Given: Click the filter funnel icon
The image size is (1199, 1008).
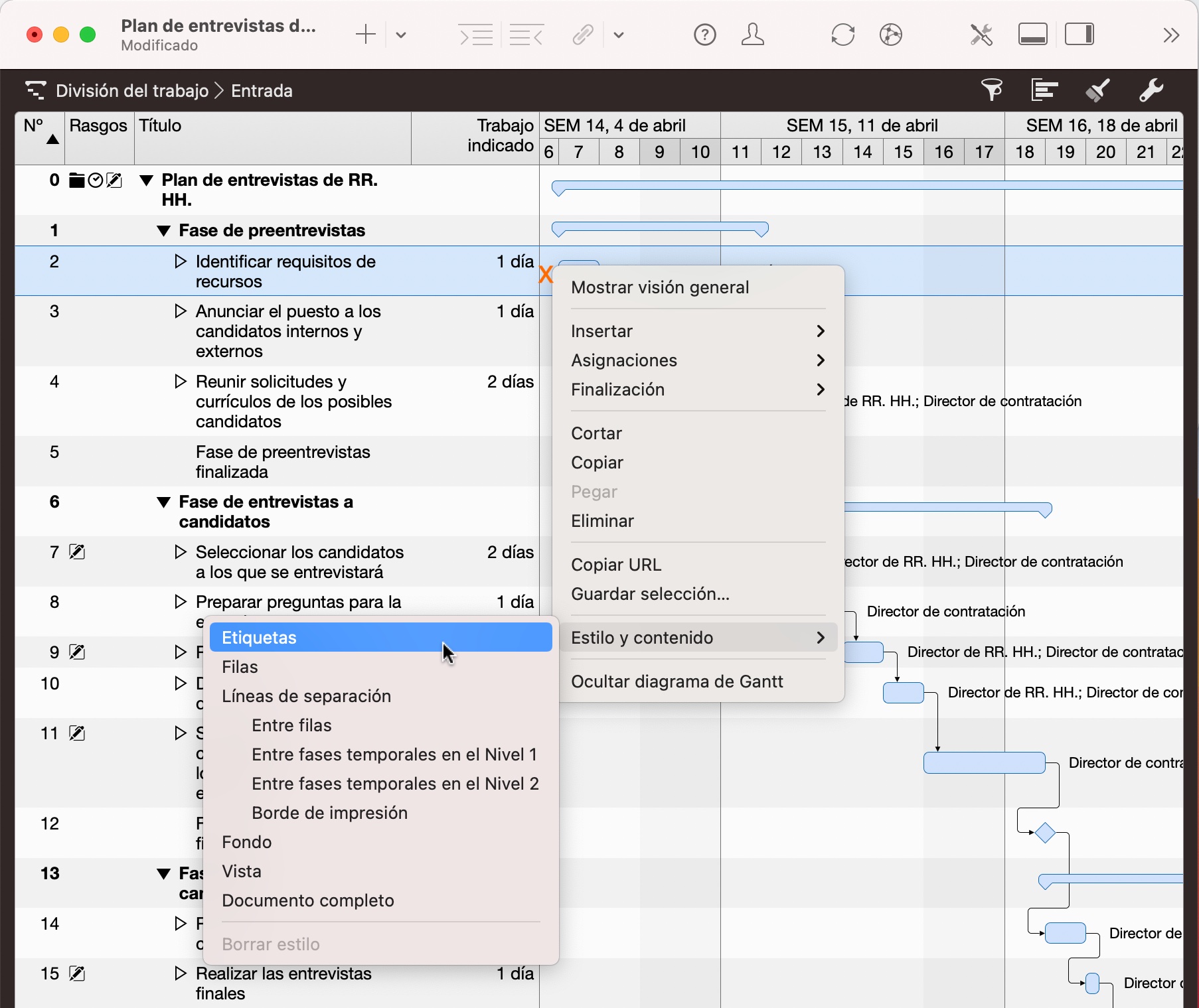Looking at the screenshot, I should tap(992, 90).
